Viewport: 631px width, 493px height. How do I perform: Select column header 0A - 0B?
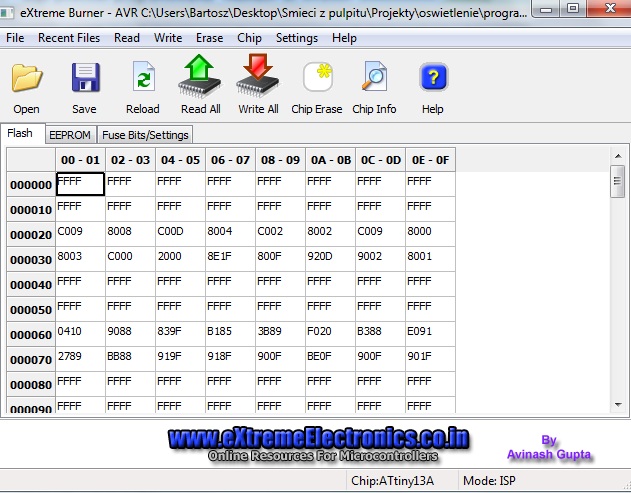(x=330, y=160)
